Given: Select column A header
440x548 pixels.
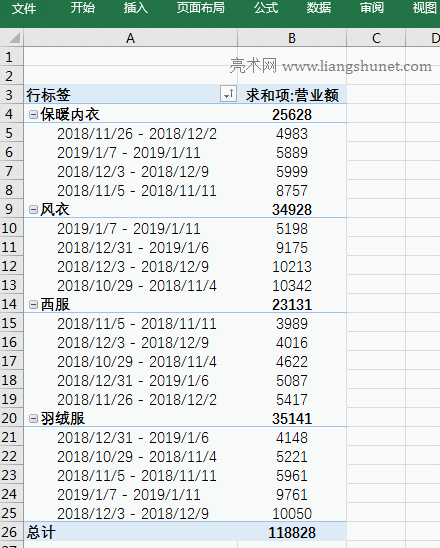Looking at the screenshot, I should [x=130, y=38].
